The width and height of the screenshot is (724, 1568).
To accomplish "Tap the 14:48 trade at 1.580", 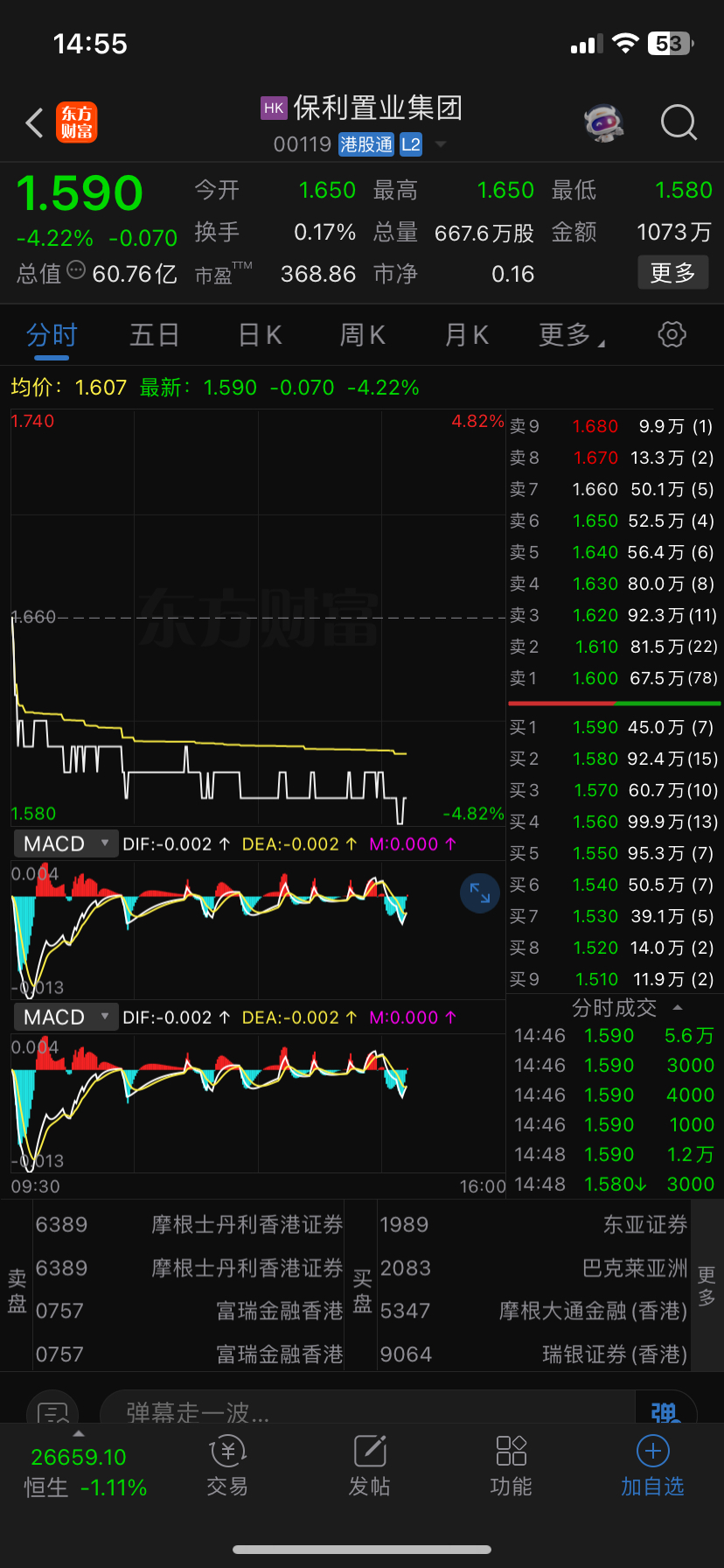I will pyautogui.click(x=614, y=1184).
